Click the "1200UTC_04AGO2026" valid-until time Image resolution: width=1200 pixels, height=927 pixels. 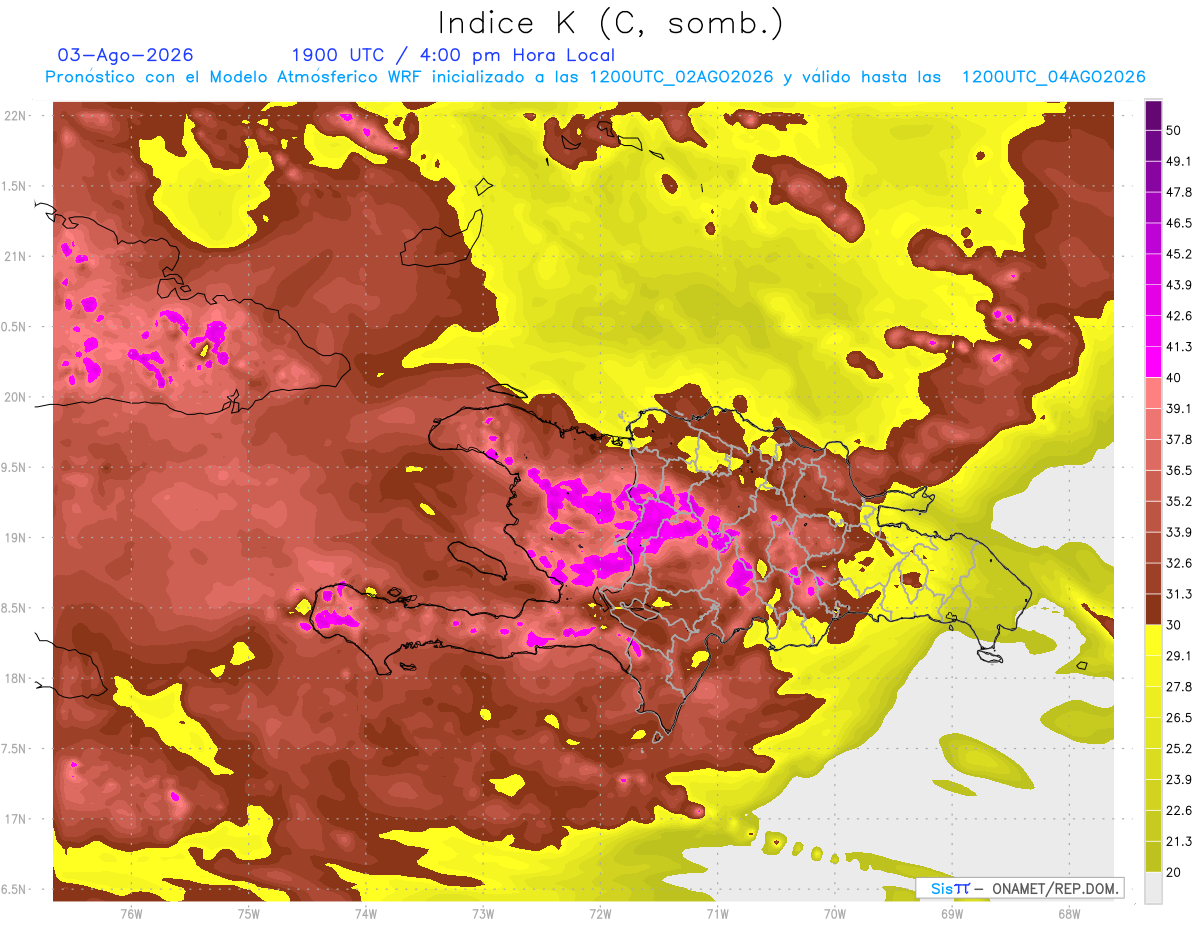(1053, 77)
